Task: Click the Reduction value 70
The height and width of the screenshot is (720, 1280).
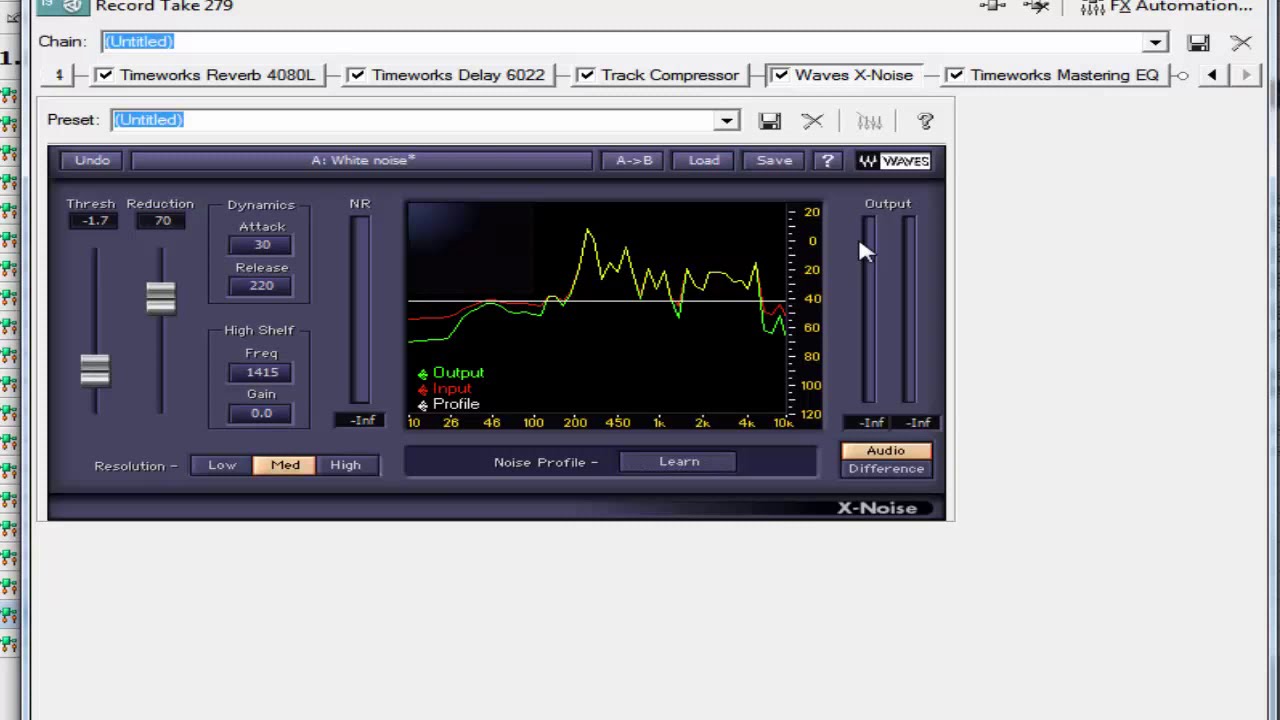Action: pos(162,221)
